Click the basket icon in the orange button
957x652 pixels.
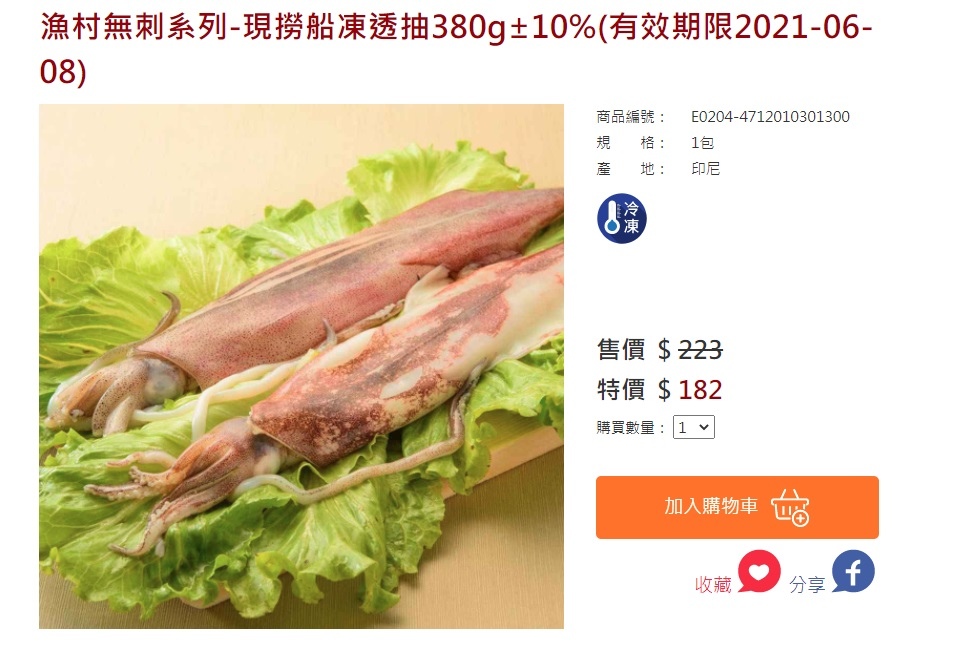(x=790, y=507)
